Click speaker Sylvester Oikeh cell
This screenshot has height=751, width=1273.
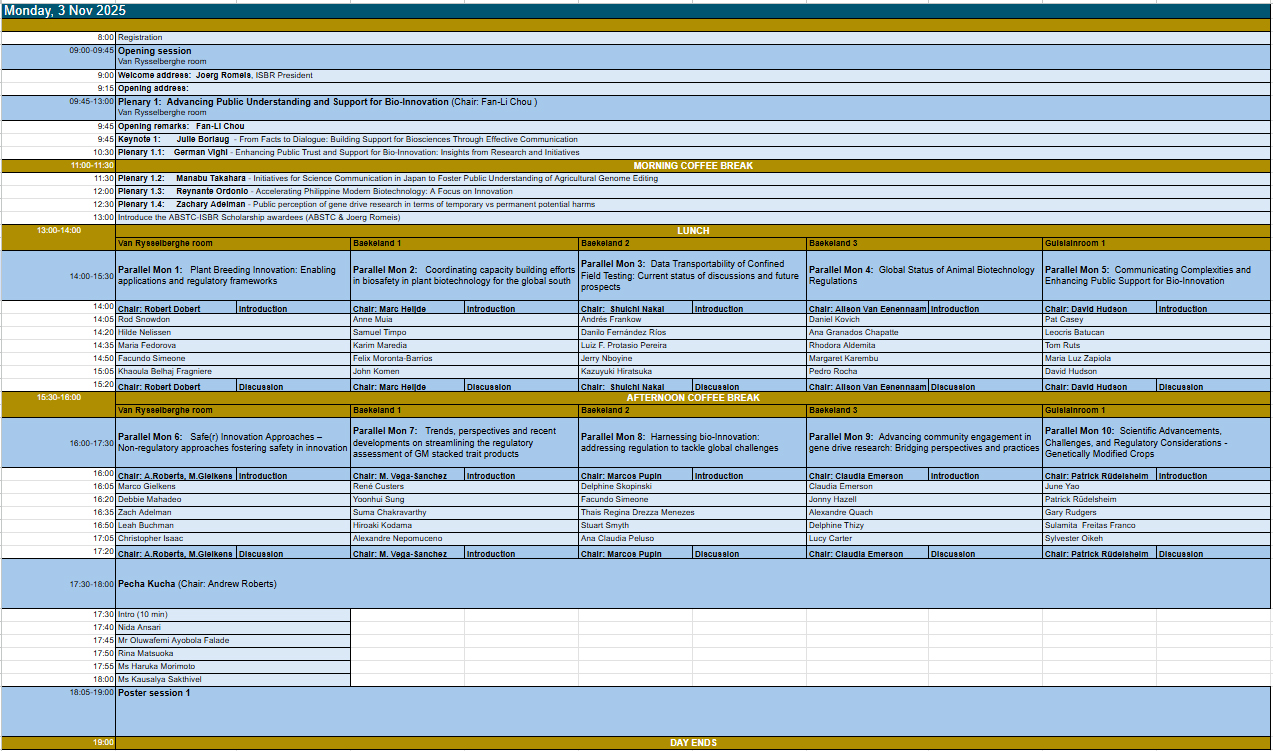tap(1074, 539)
